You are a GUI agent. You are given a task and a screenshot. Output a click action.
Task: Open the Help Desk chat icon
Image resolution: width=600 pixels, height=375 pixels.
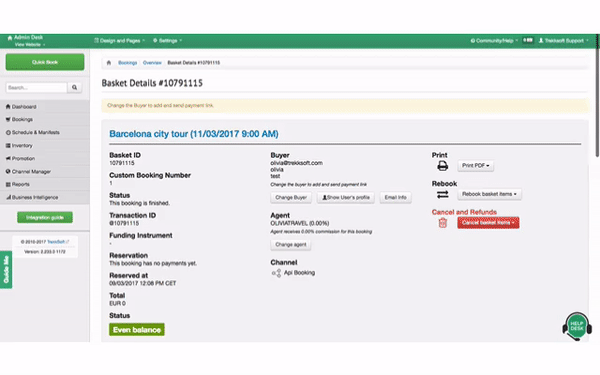click(x=577, y=326)
